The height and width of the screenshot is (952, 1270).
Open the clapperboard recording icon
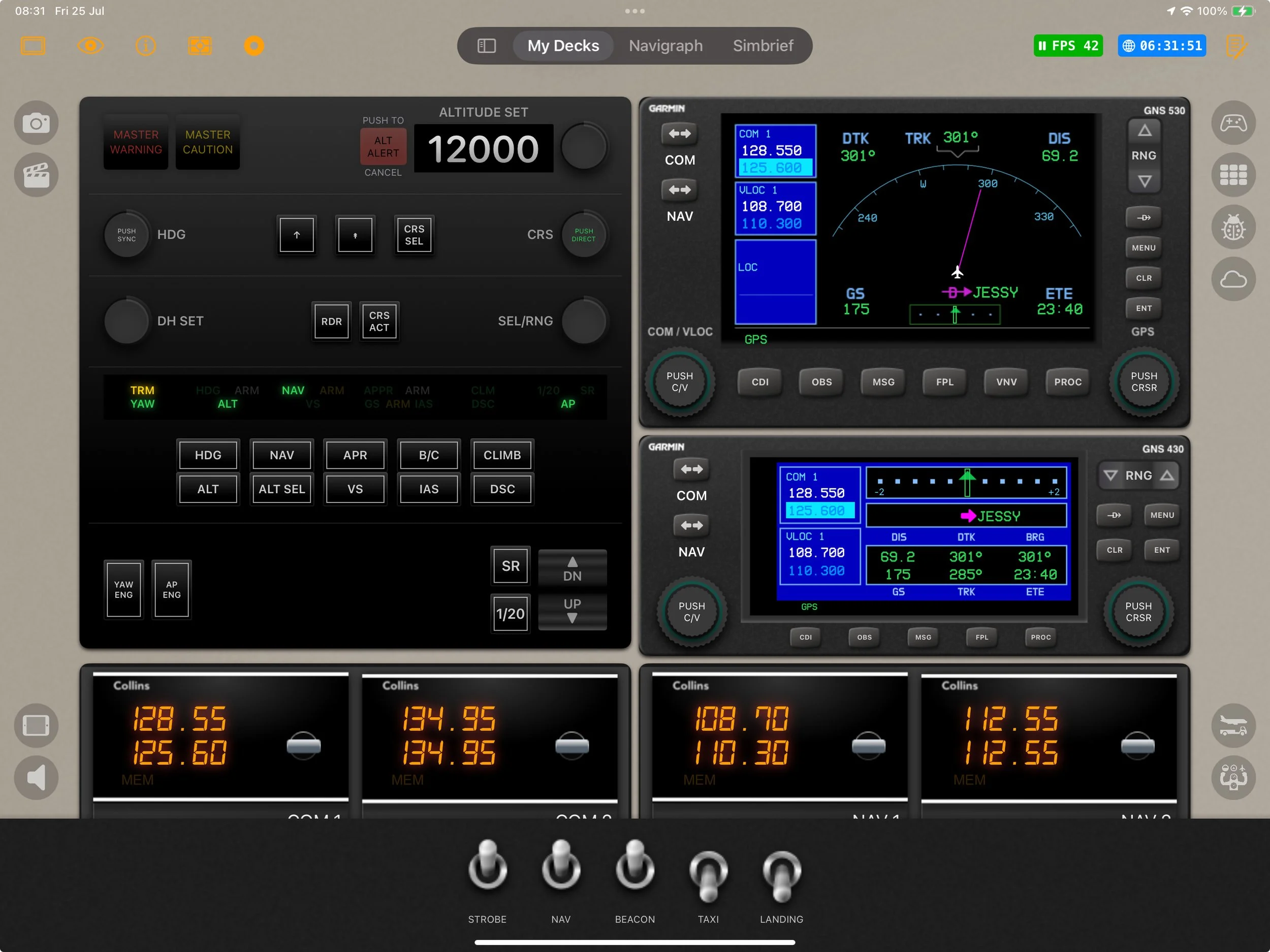[36, 175]
